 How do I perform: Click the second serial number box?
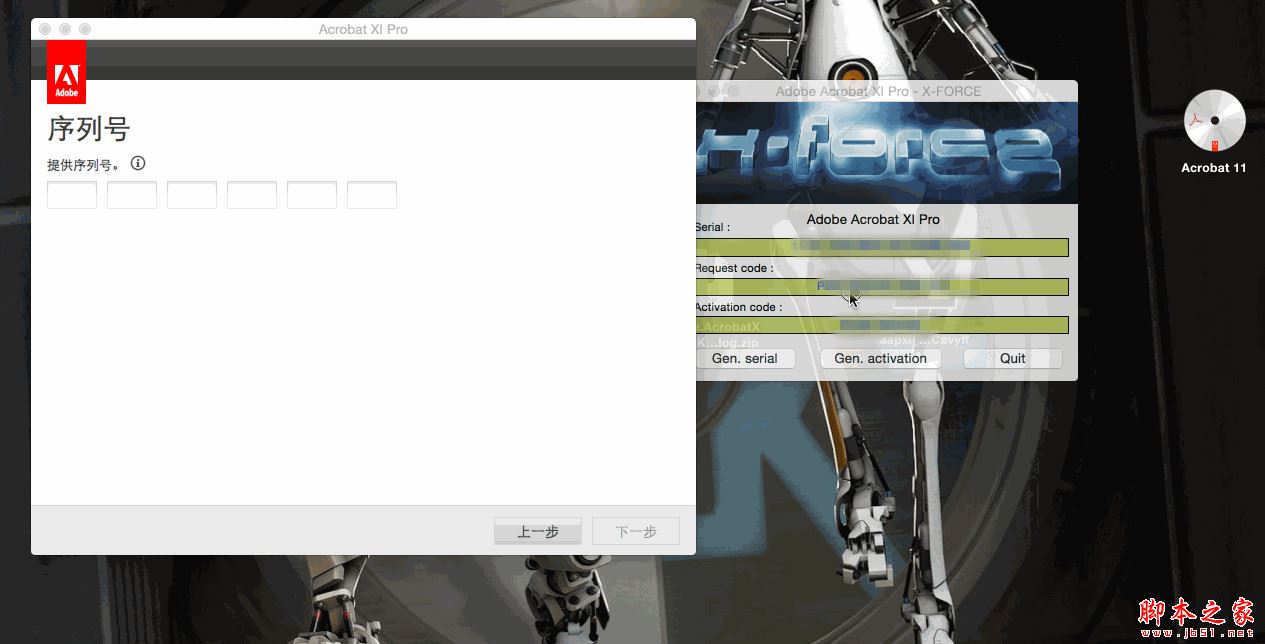tap(132, 195)
